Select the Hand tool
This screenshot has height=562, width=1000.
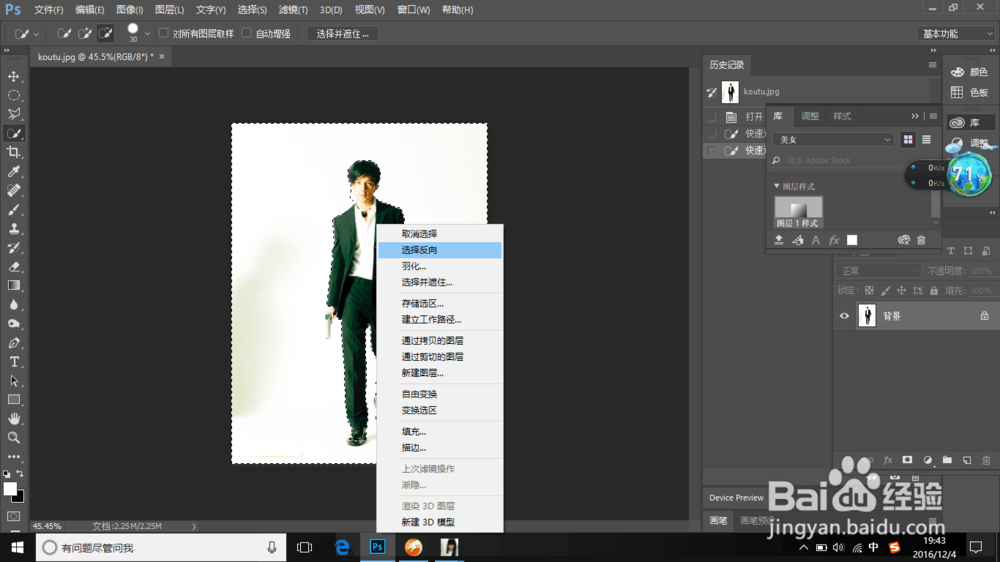(13, 419)
